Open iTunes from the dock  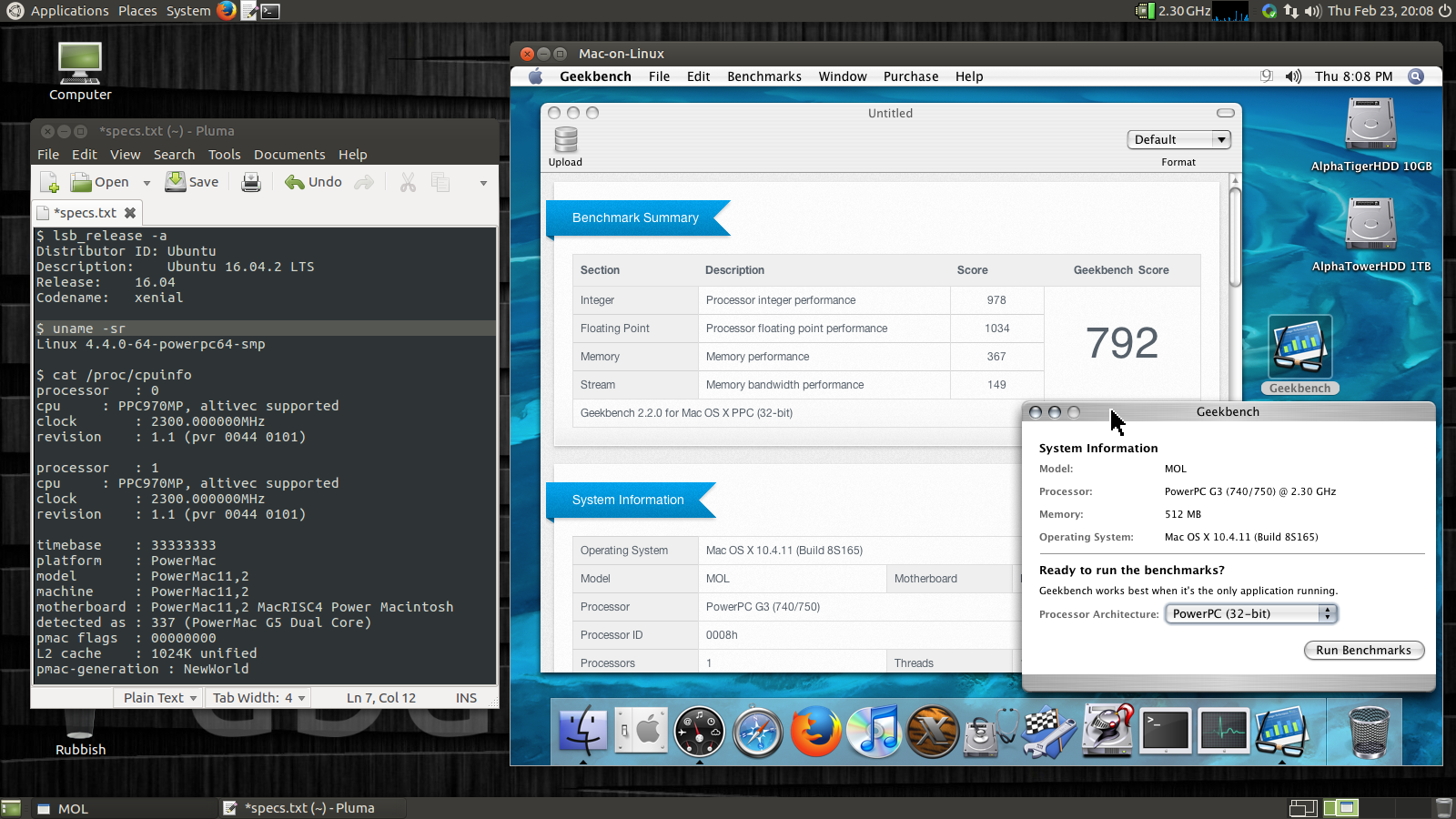[875, 732]
